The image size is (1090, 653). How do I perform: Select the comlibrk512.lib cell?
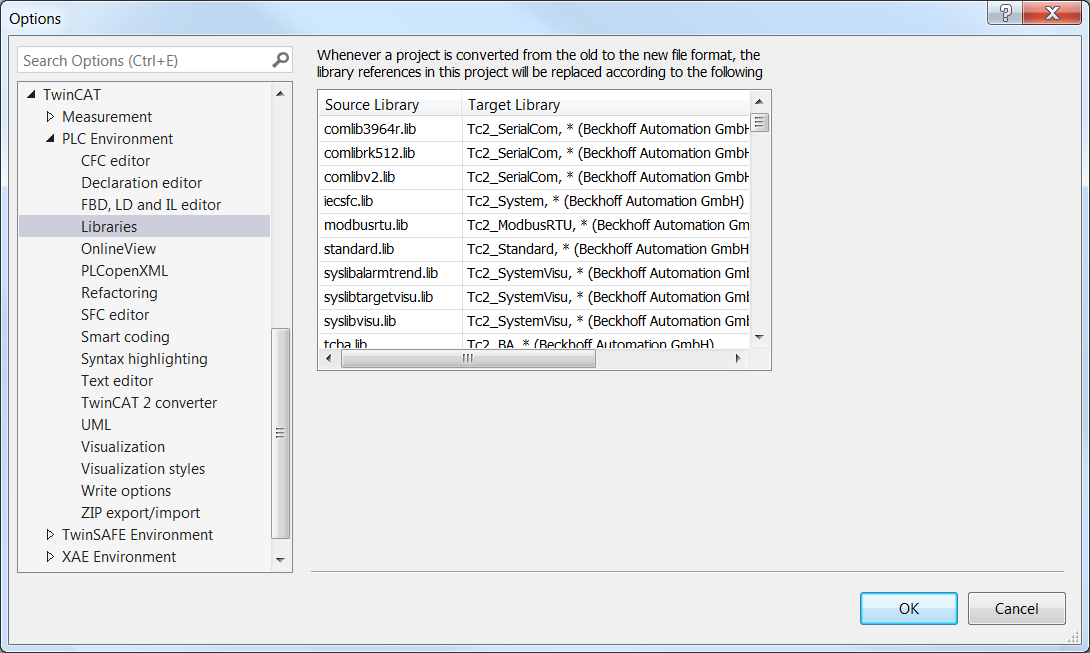coord(390,153)
